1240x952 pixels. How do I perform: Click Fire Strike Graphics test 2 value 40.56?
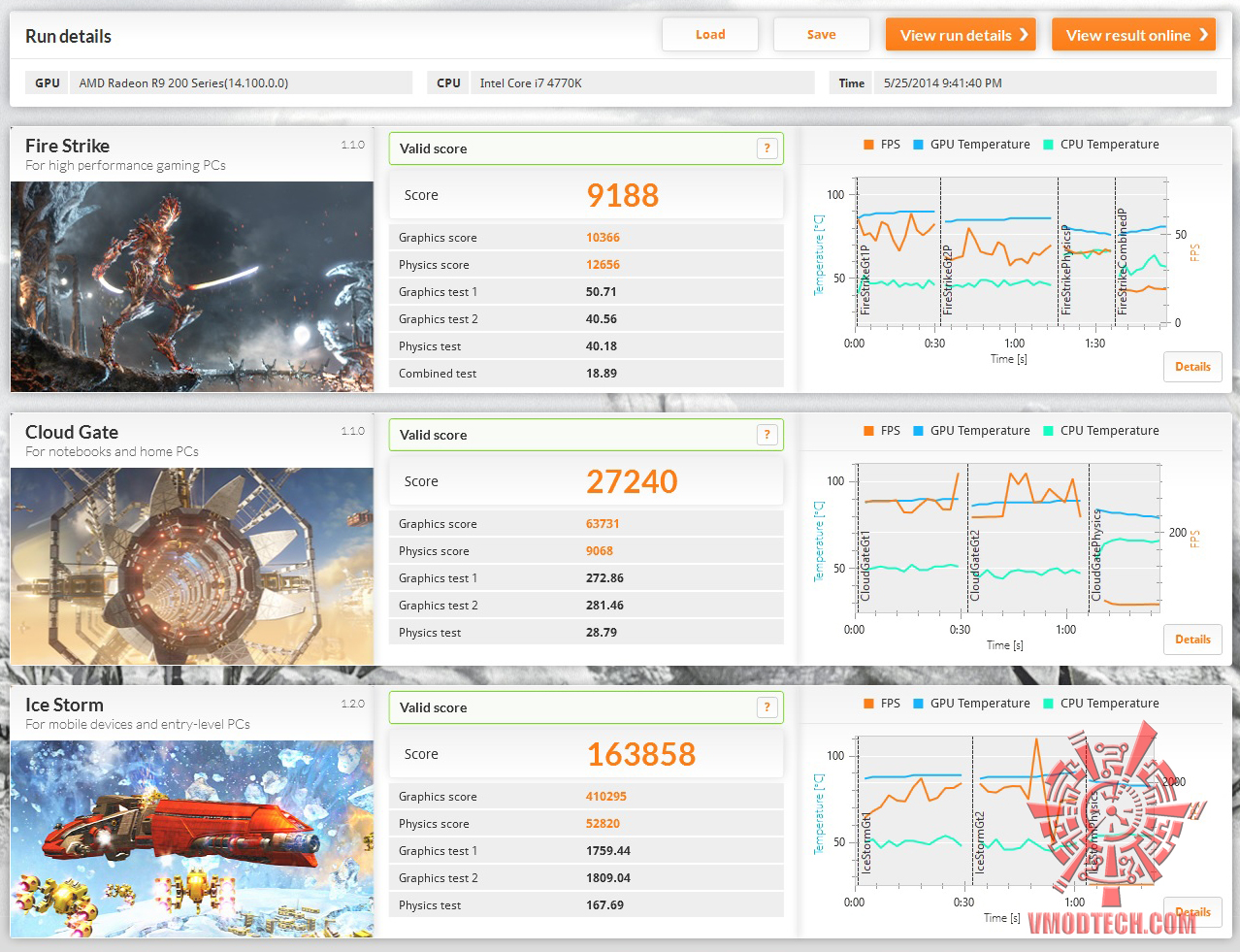tap(602, 319)
